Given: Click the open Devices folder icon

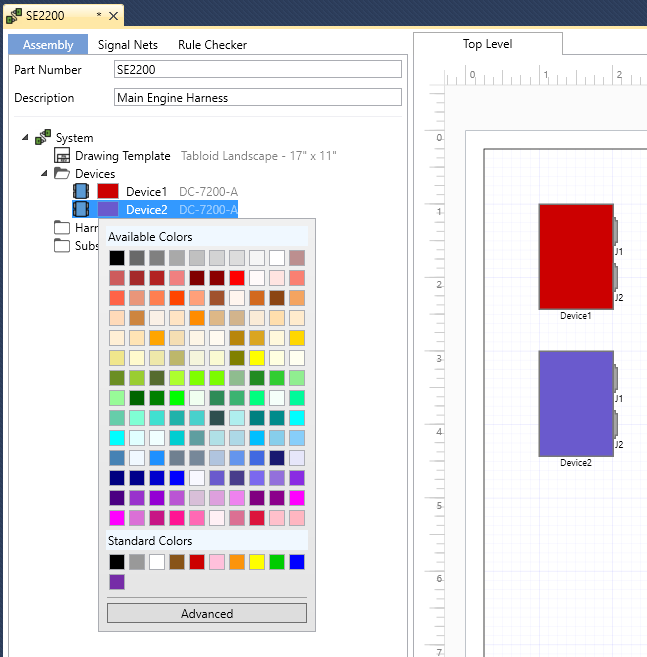Looking at the screenshot, I should [62, 173].
